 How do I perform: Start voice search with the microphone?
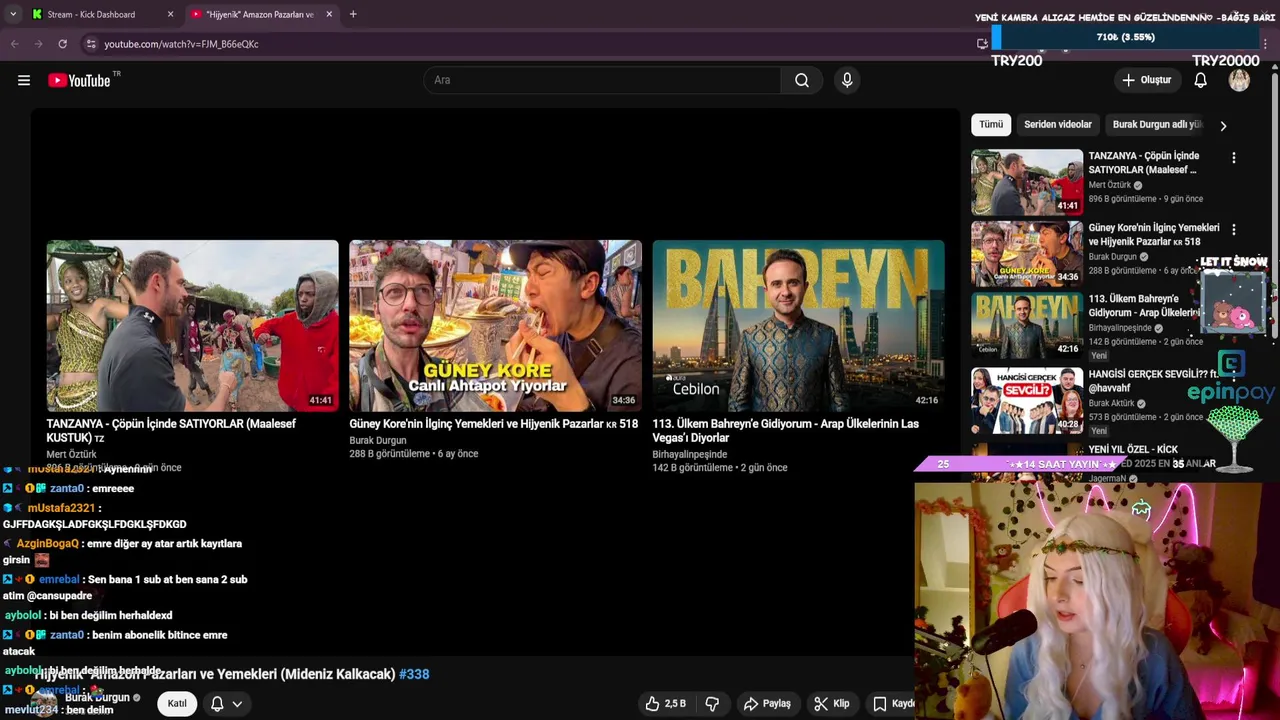847,80
